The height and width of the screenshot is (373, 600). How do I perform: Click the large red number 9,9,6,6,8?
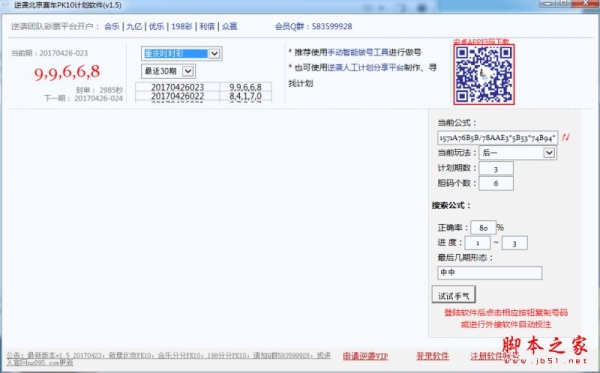click(x=67, y=72)
